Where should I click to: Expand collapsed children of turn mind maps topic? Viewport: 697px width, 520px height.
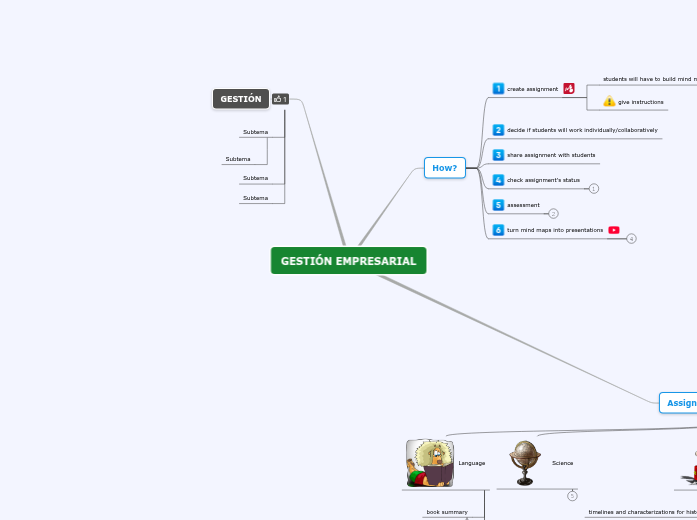point(632,239)
